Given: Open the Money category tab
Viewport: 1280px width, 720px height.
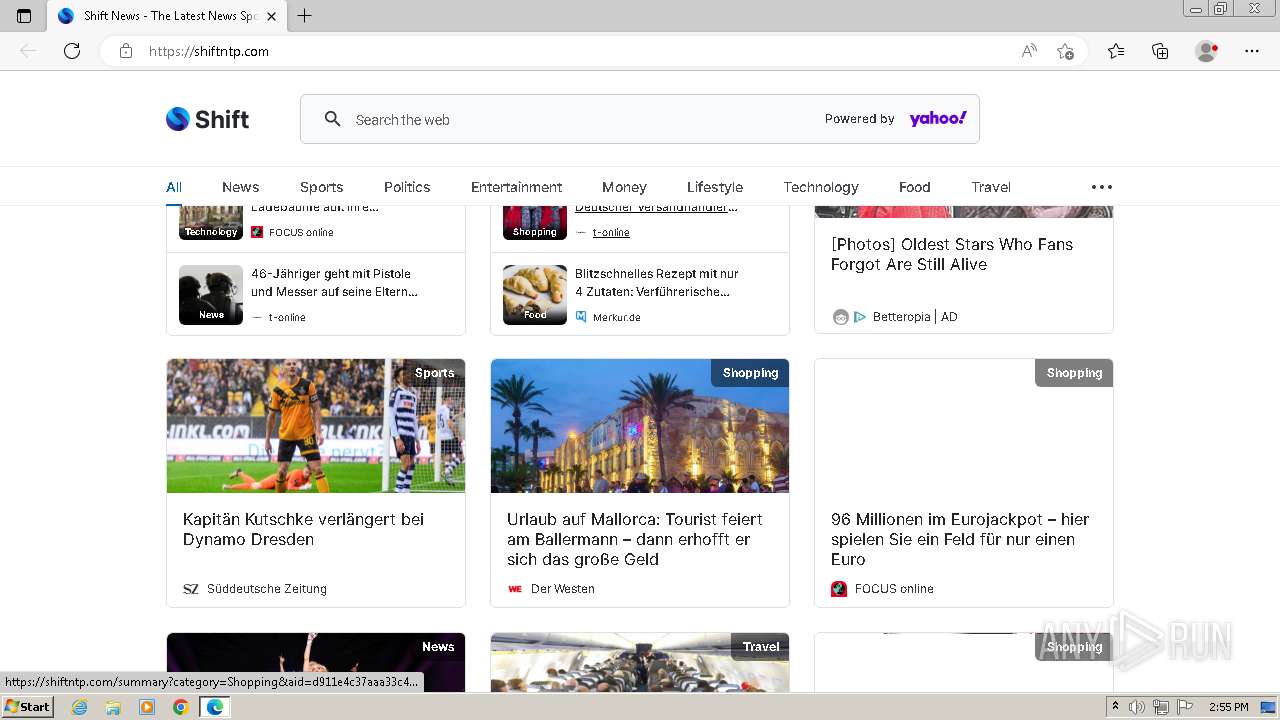Looking at the screenshot, I should tap(624, 187).
